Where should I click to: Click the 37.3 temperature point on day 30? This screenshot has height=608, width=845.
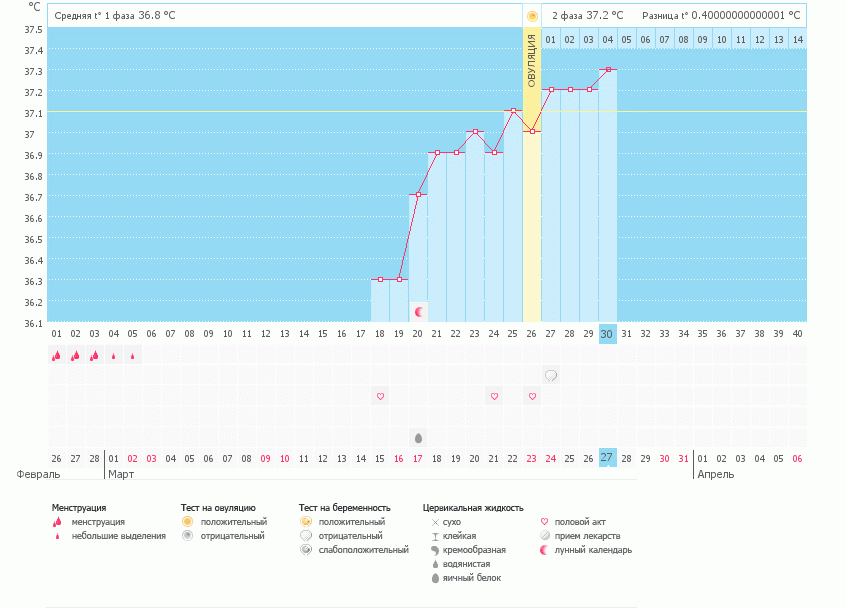tap(607, 70)
